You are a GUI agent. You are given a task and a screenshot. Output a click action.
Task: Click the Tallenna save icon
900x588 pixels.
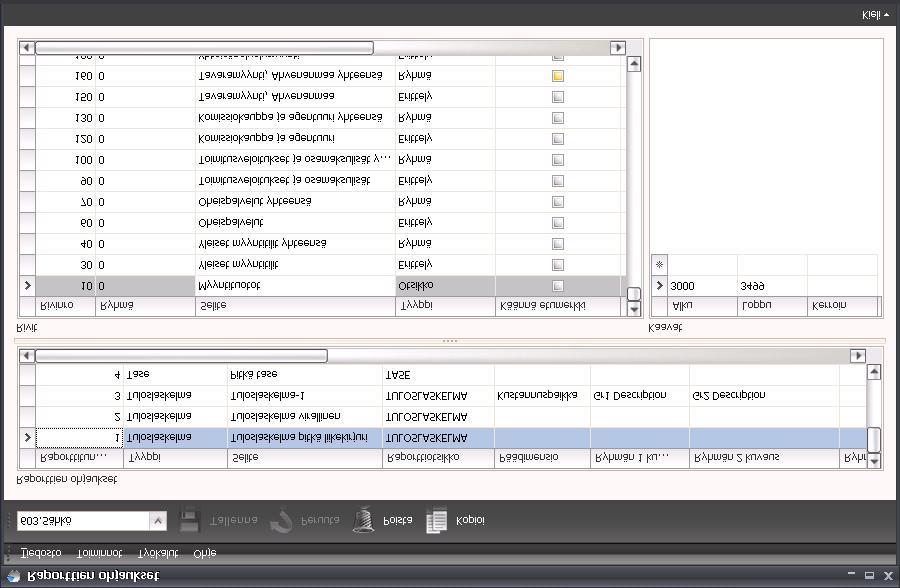point(189,520)
